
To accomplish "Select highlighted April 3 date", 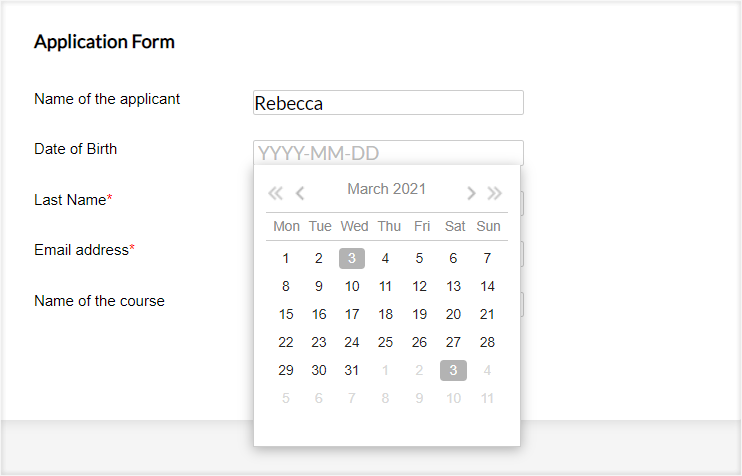I will tap(453, 370).
